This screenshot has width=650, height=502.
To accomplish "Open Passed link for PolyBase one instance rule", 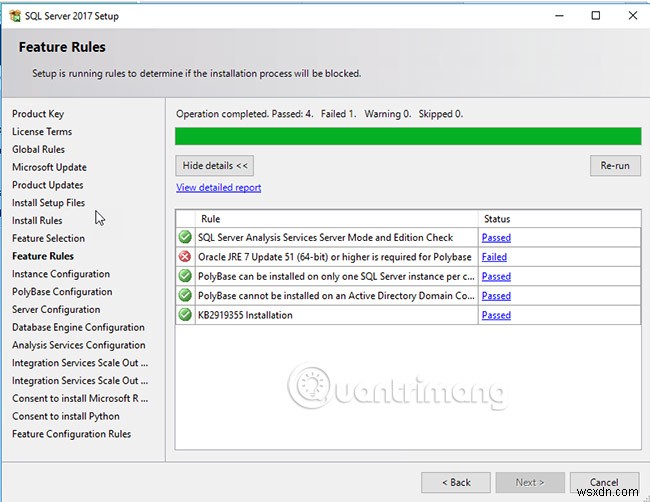I will (x=496, y=276).
